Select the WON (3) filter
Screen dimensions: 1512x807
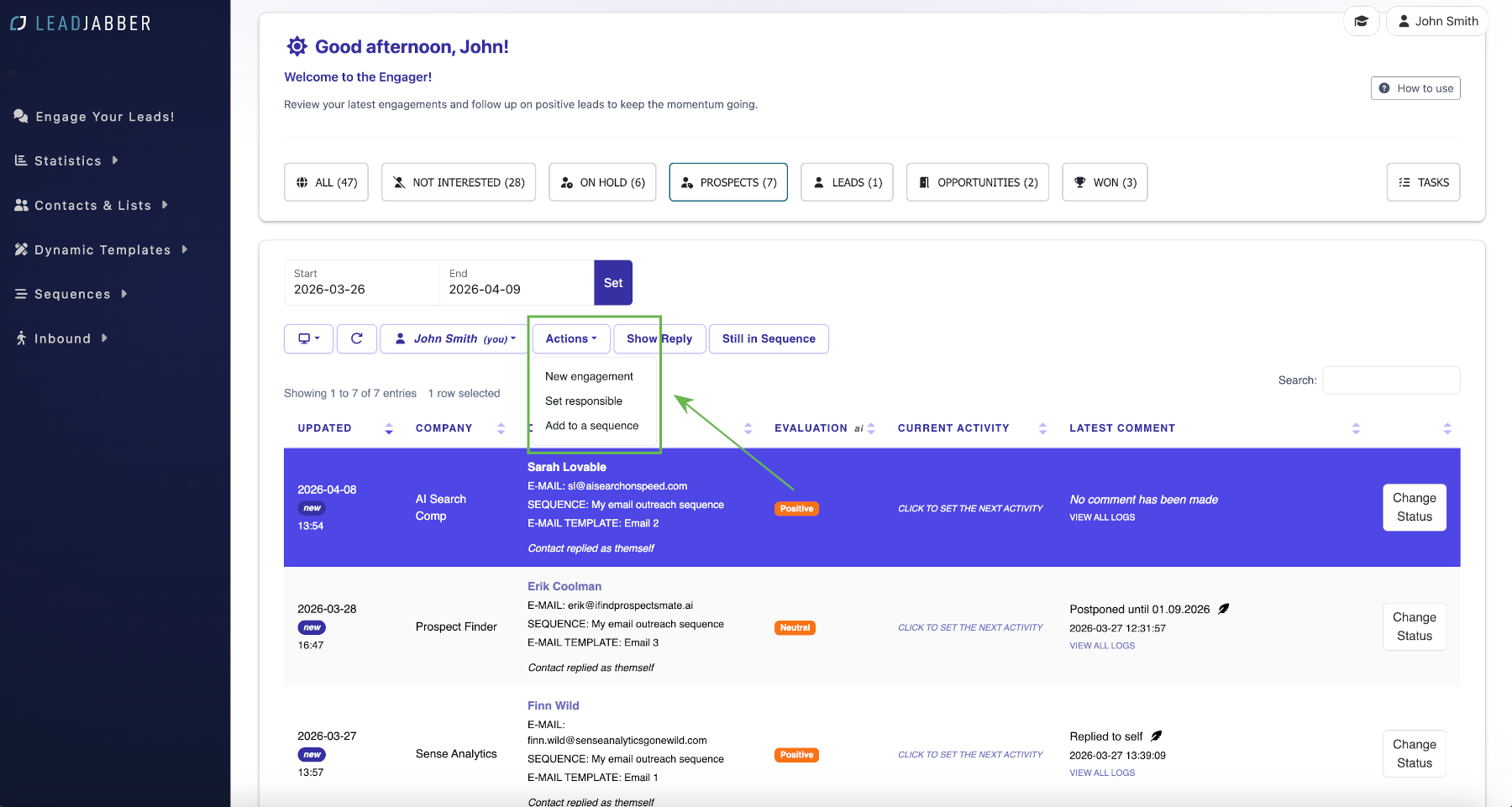pyautogui.click(x=1105, y=182)
